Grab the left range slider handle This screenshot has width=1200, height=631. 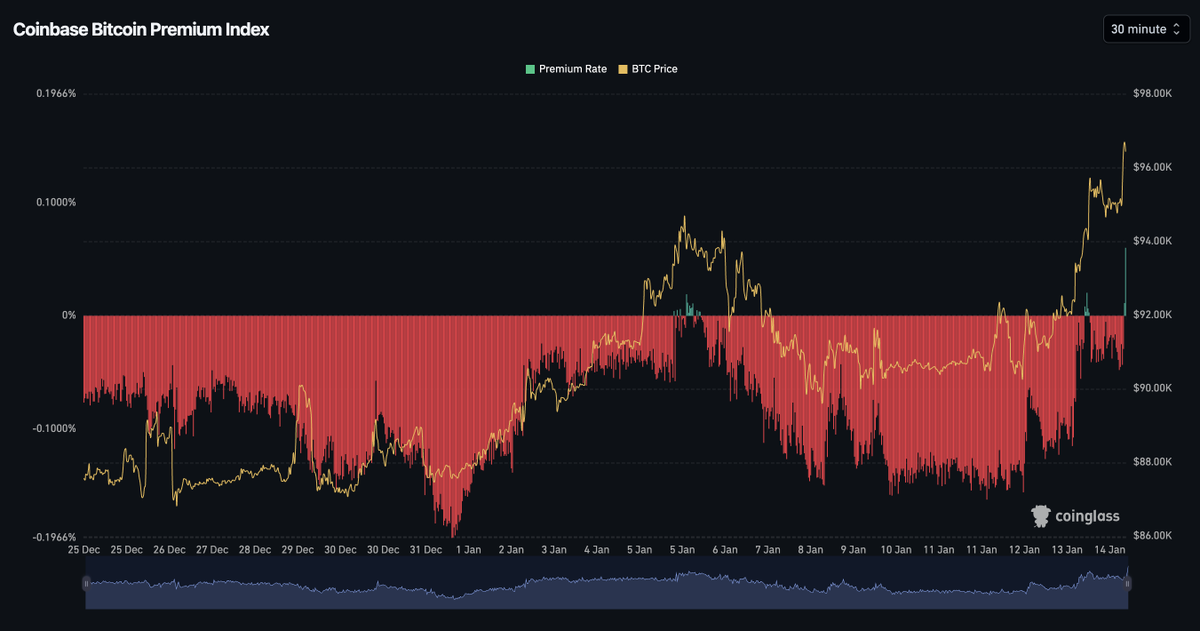[85, 586]
